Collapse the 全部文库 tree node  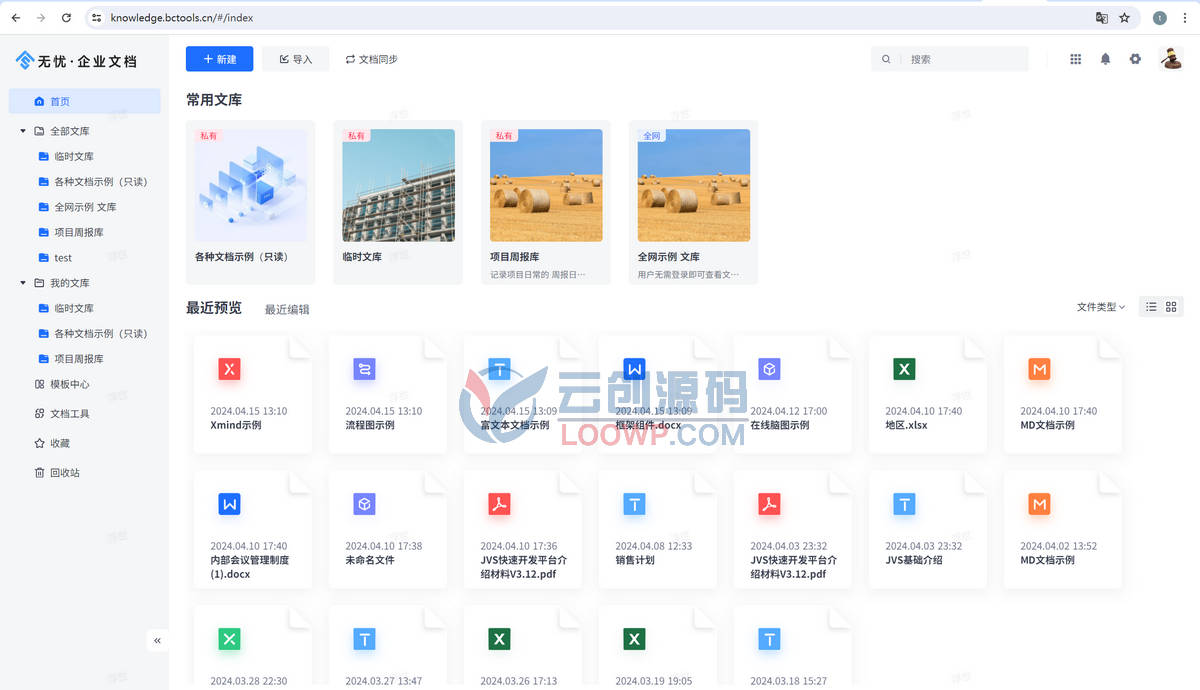click(23, 131)
